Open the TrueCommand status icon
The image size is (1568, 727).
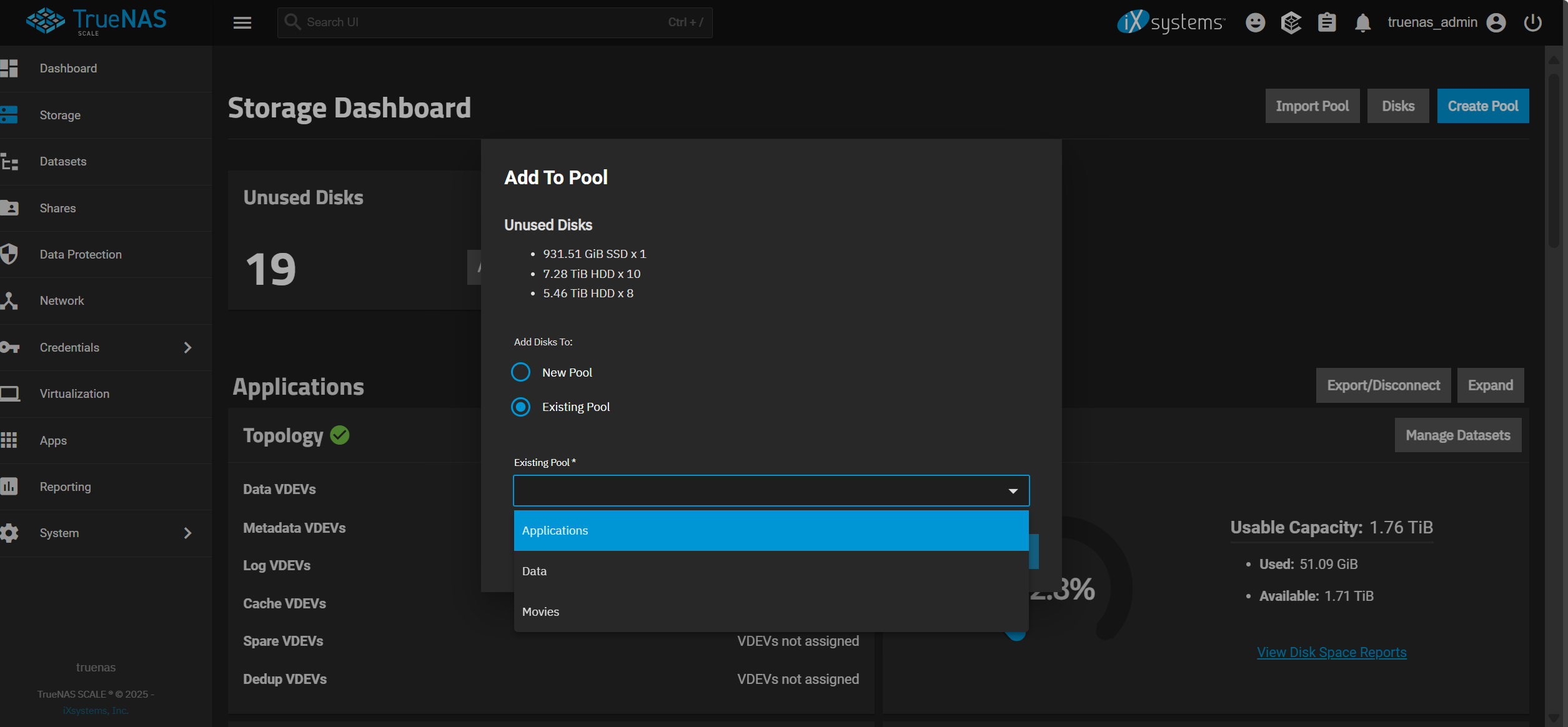[1291, 22]
